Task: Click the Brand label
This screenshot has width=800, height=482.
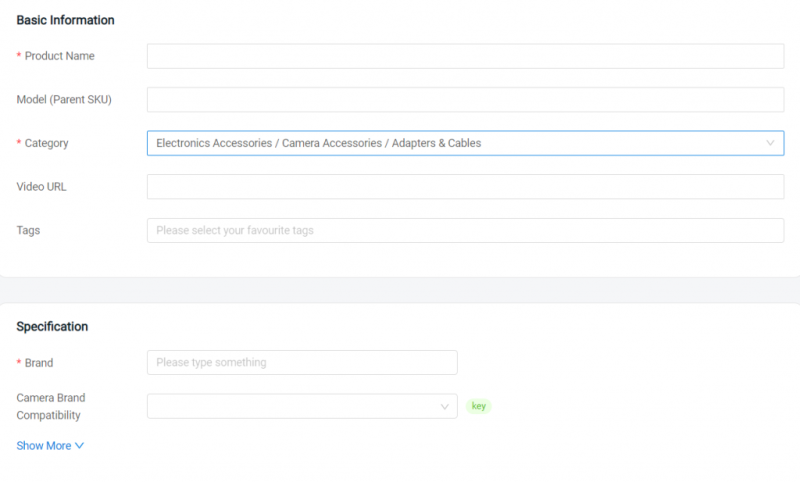Action: (39, 363)
